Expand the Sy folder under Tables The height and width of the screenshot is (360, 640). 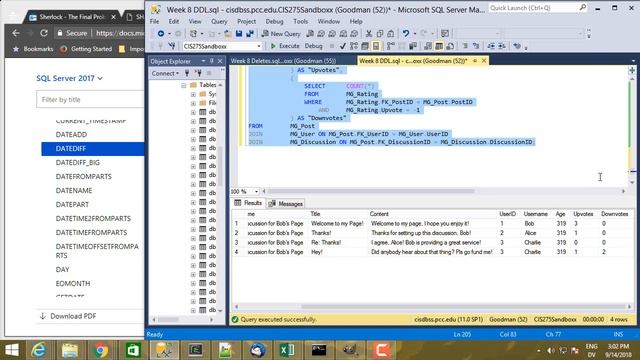coord(193,94)
